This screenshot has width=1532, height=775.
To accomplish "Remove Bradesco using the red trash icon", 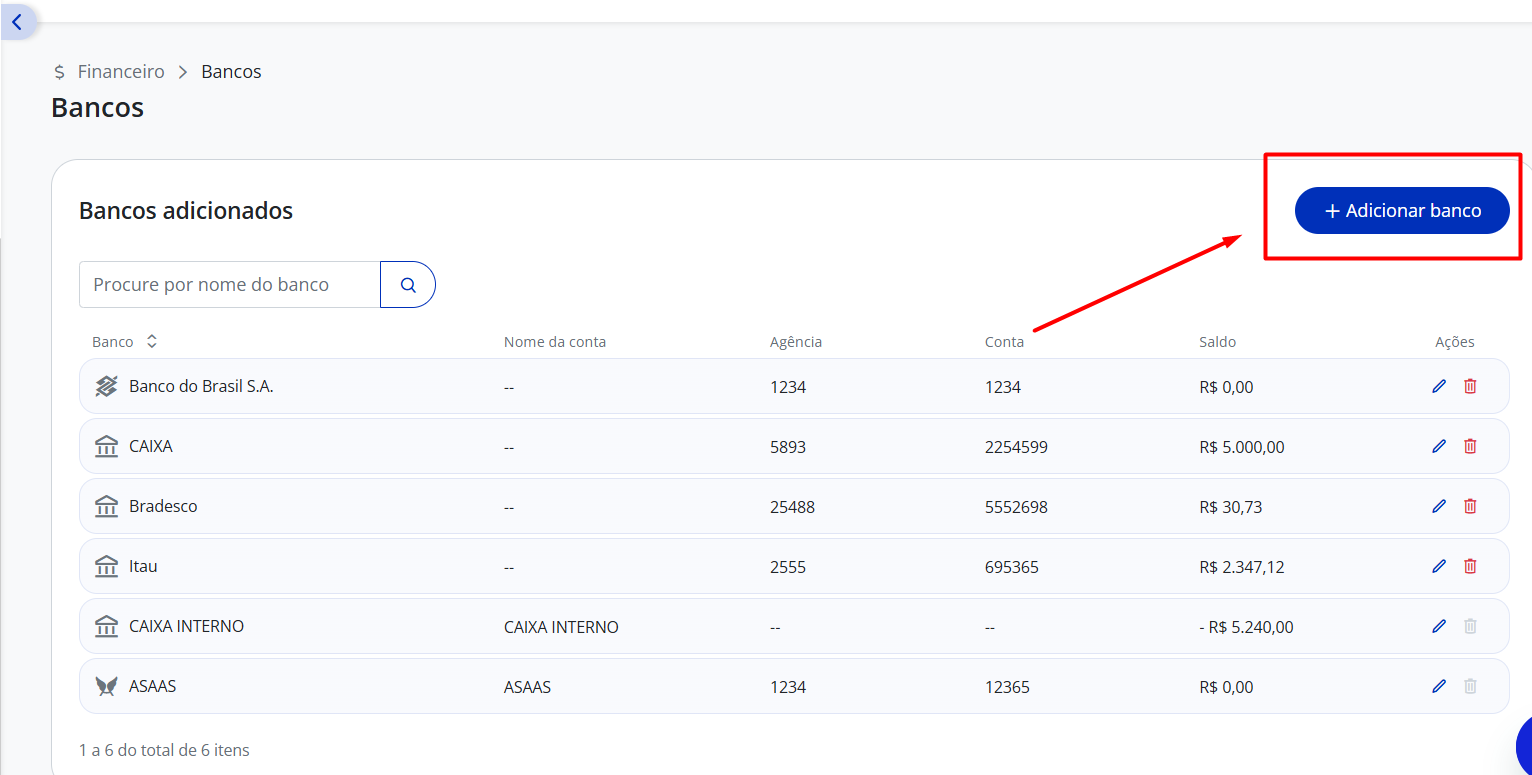I will pos(1470,506).
